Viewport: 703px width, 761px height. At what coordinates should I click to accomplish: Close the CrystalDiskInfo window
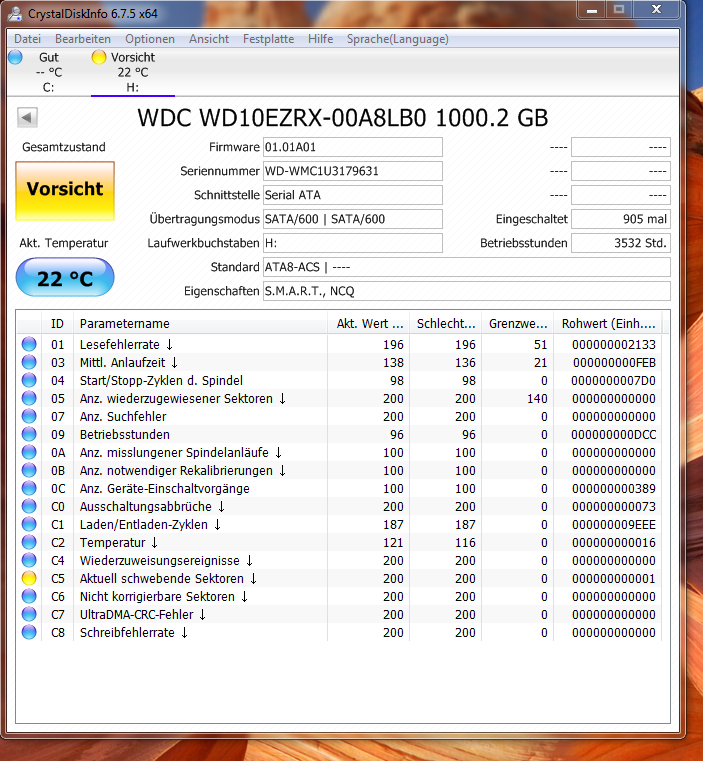[x=656, y=9]
